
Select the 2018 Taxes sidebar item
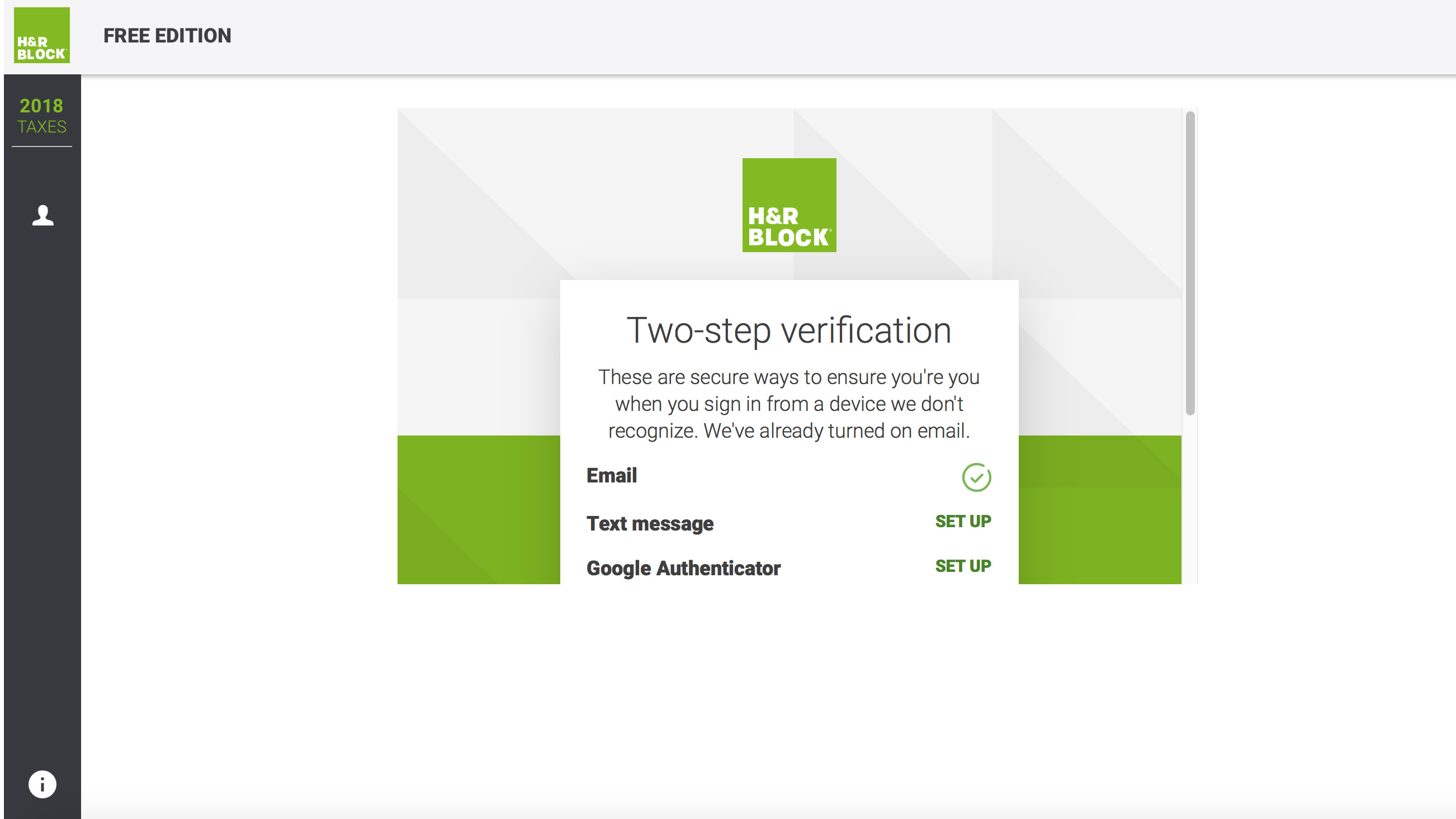pyautogui.click(x=42, y=116)
